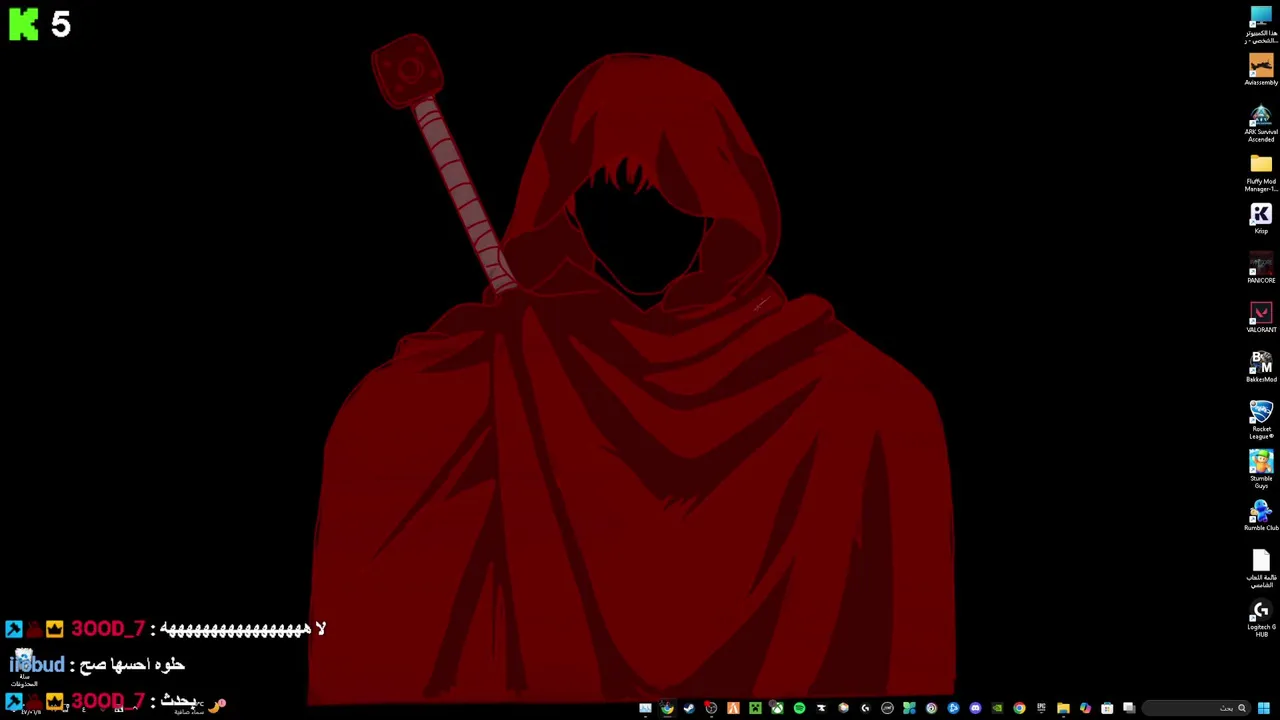Open Logitech G HUB desktop shortcut
The height and width of the screenshot is (720, 1280).
(1260, 618)
